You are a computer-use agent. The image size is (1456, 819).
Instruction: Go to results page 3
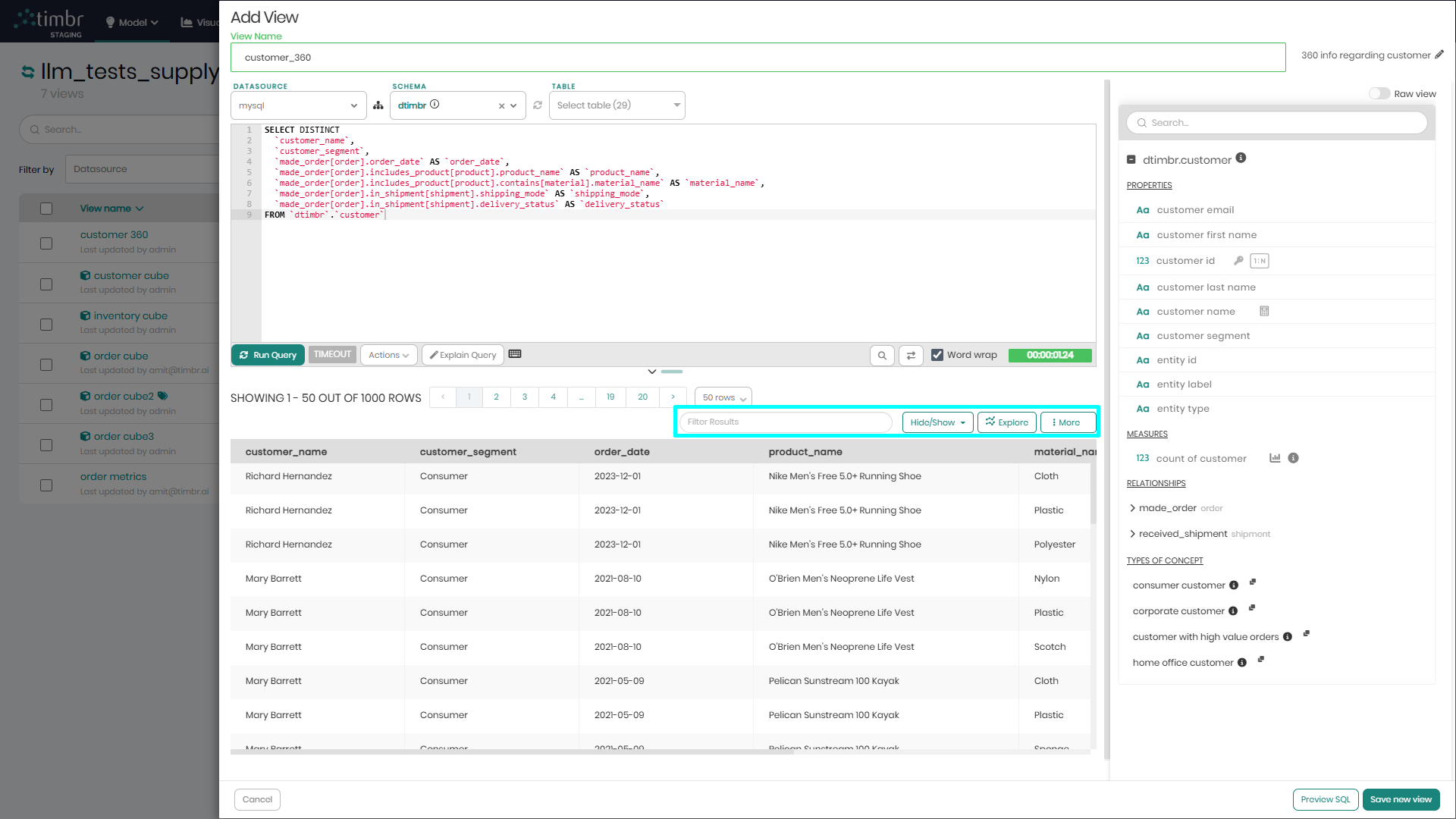525,397
